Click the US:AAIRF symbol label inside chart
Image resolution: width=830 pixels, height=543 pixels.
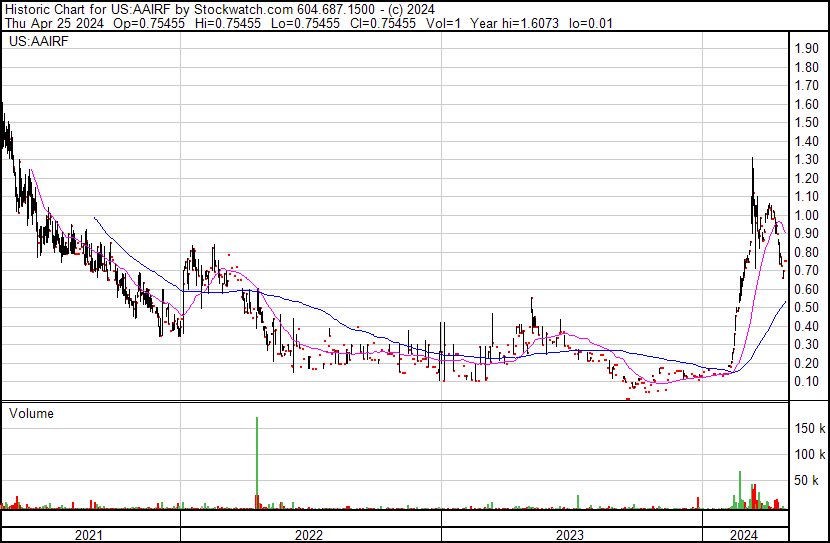pyautogui.click(x=33, y=43)
